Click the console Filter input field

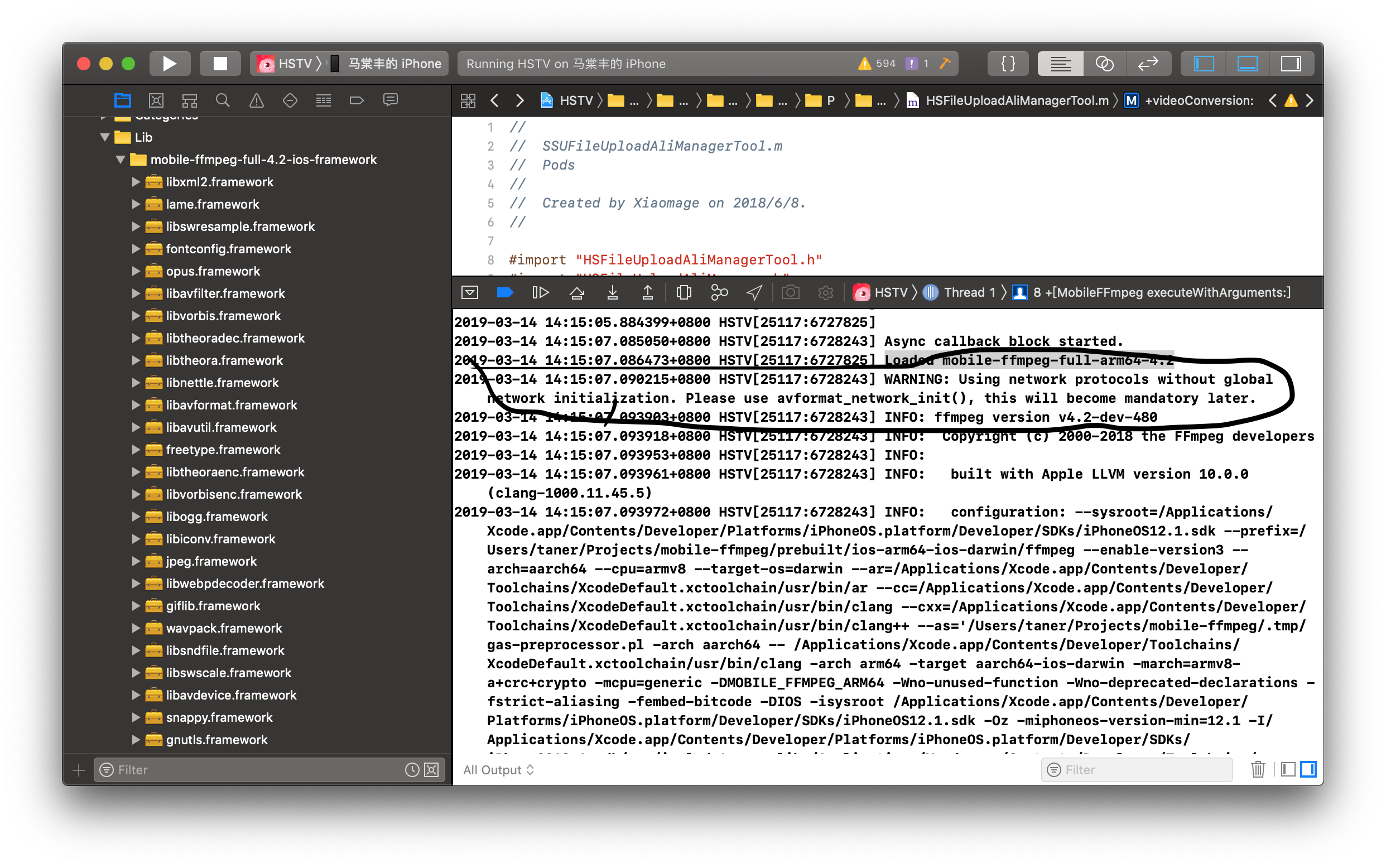[1137, 769]
